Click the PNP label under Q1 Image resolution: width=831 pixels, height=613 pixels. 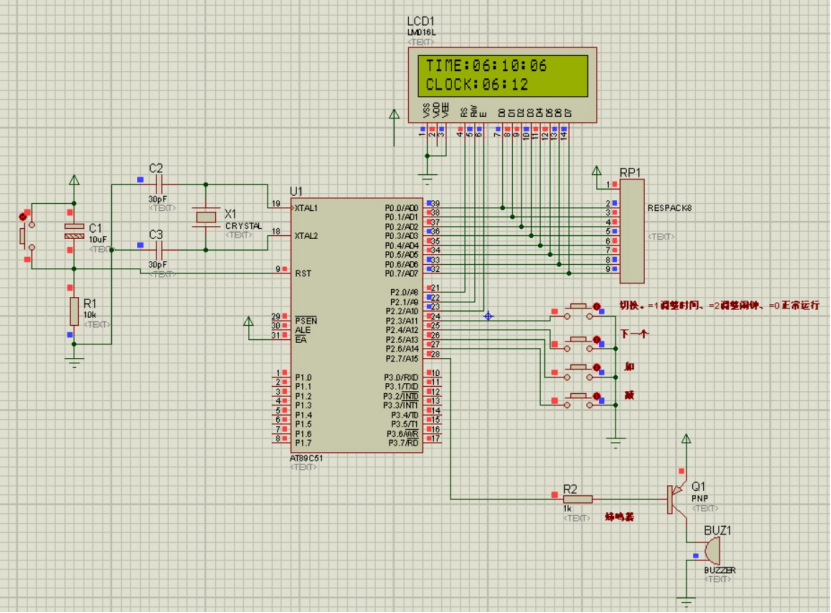coord(700,499)
